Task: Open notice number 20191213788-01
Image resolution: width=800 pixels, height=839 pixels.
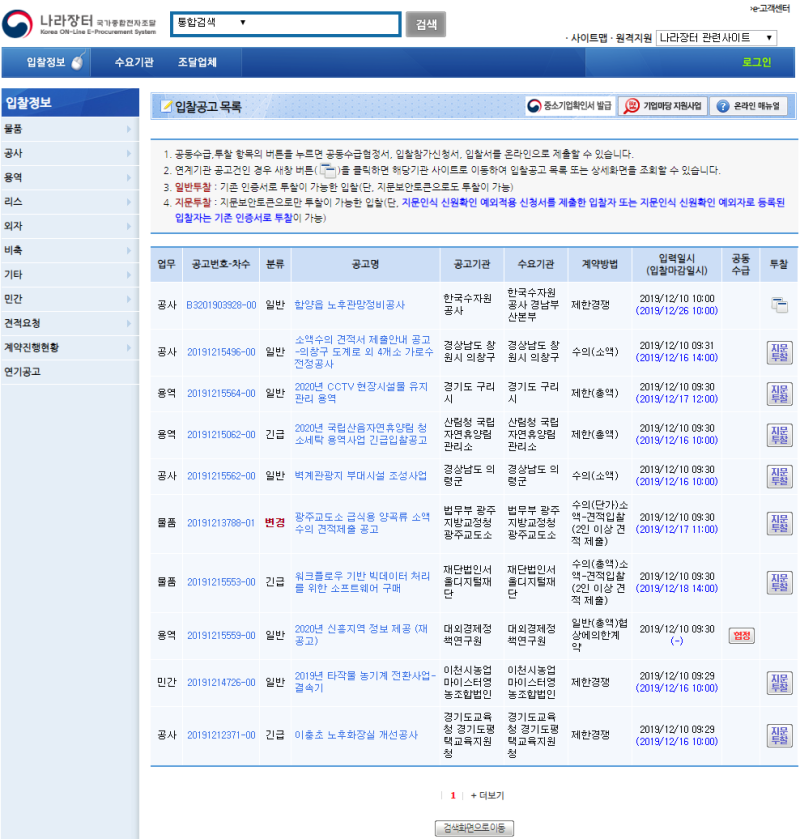Action: pyautogui.click(x=222, y=523)
